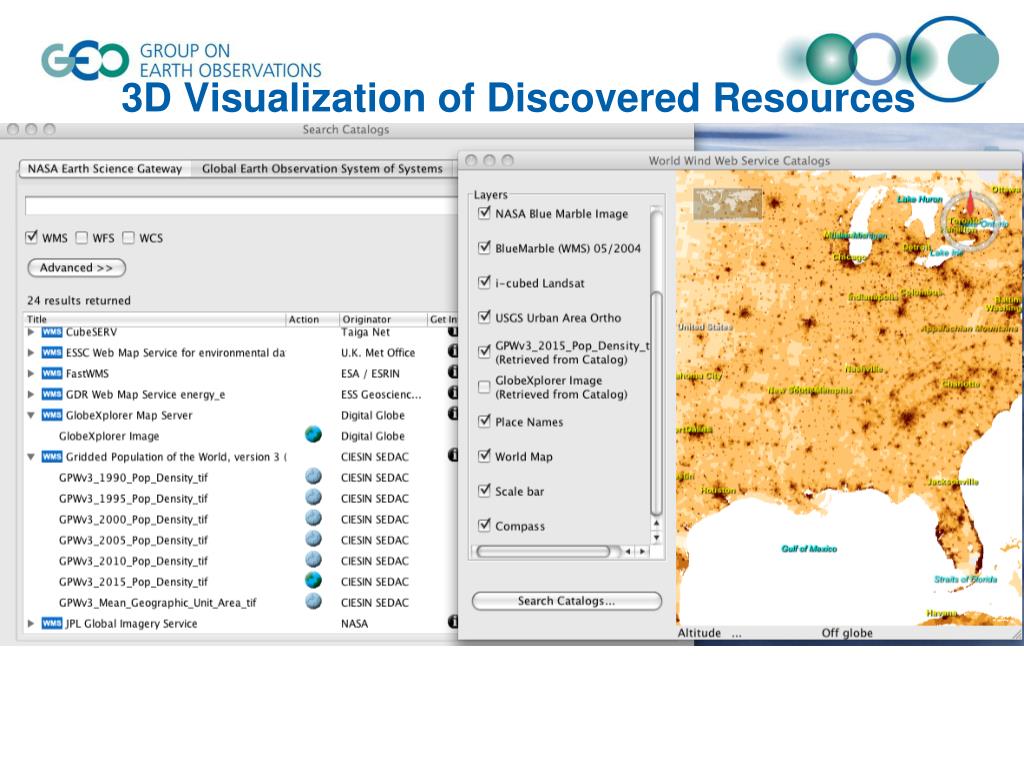Enable the WCS service type checkbox
This screenshot has width=1024, height=768.
point(129,238)
